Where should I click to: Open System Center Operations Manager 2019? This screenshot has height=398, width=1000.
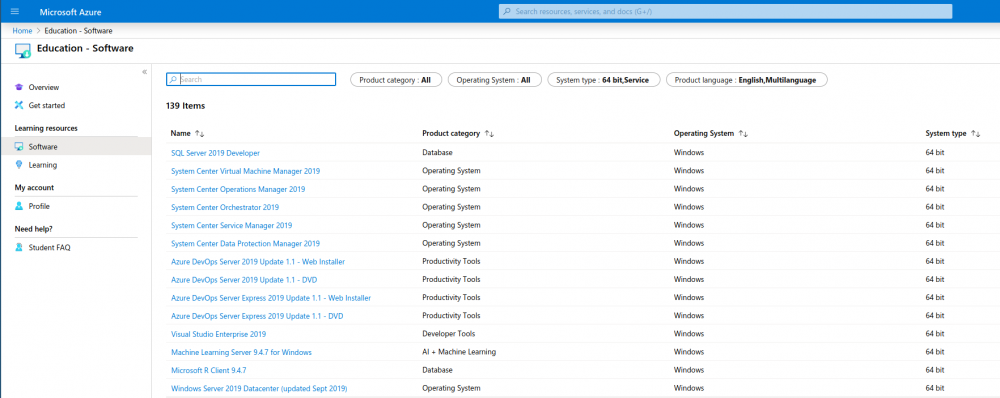[x=238, y=189]
